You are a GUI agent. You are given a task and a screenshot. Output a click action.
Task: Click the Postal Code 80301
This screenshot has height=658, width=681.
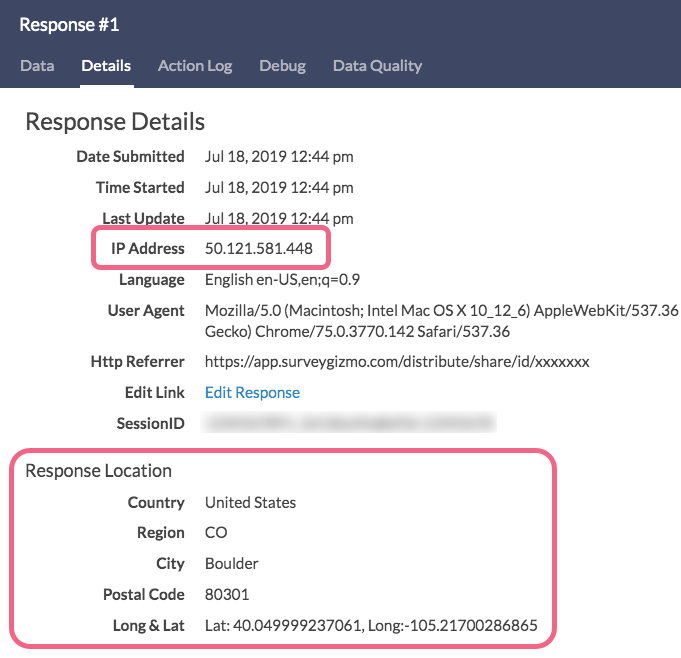(227, 595)
